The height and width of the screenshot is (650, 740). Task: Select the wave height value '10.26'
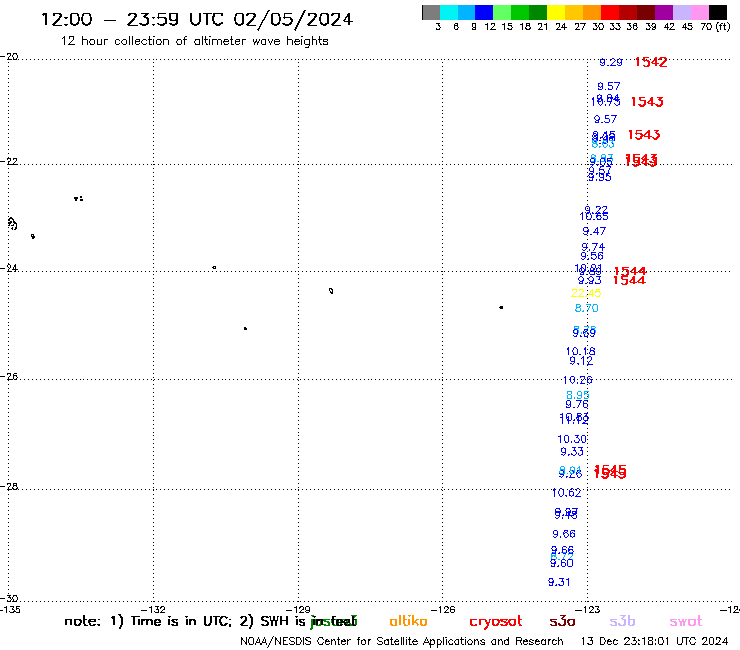578,380
